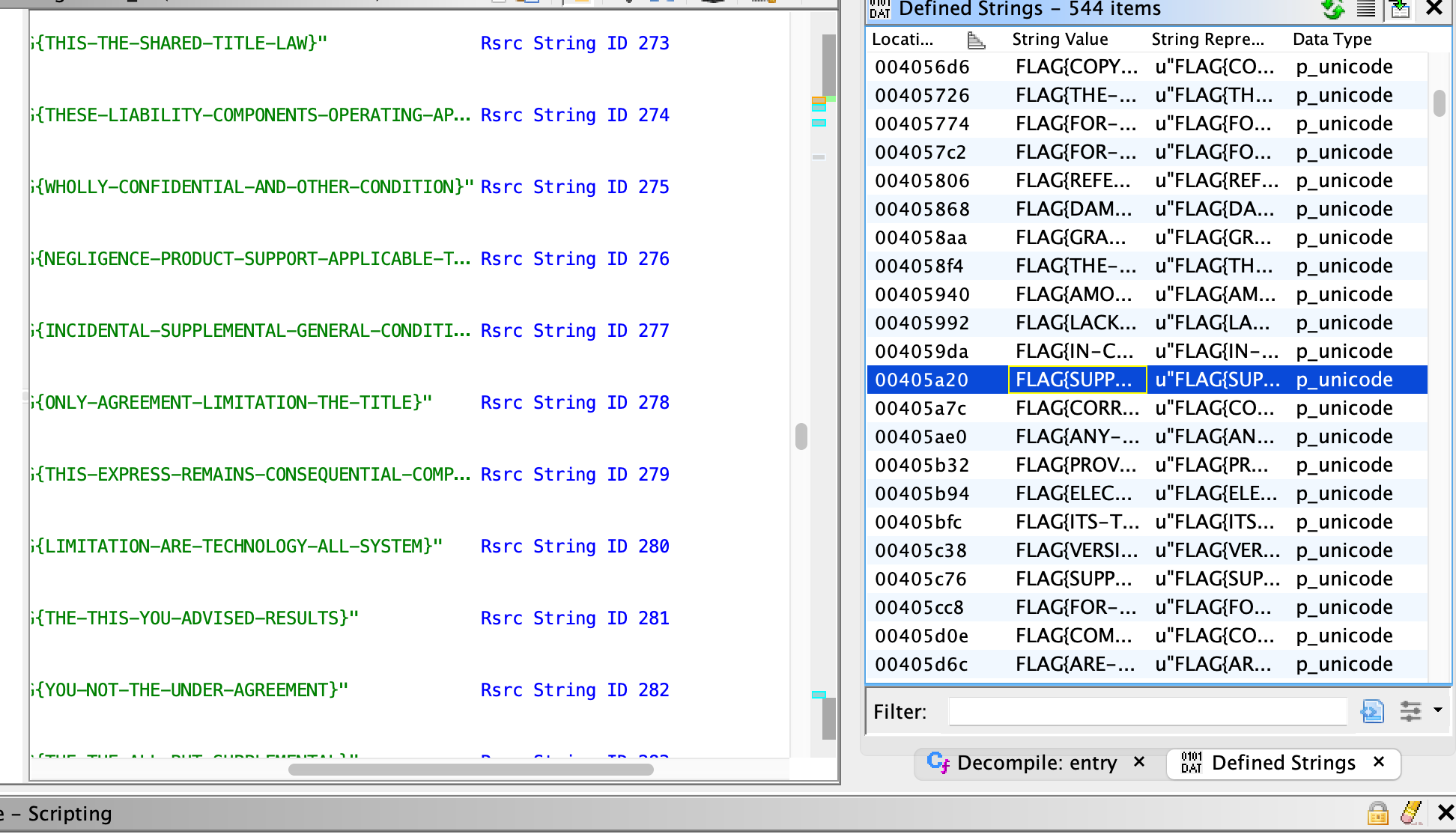Click the ONLY-AGREEMENT-LIMITATION-THE-TITLE string
The image size is (1456, 837).
click(231, 403)
